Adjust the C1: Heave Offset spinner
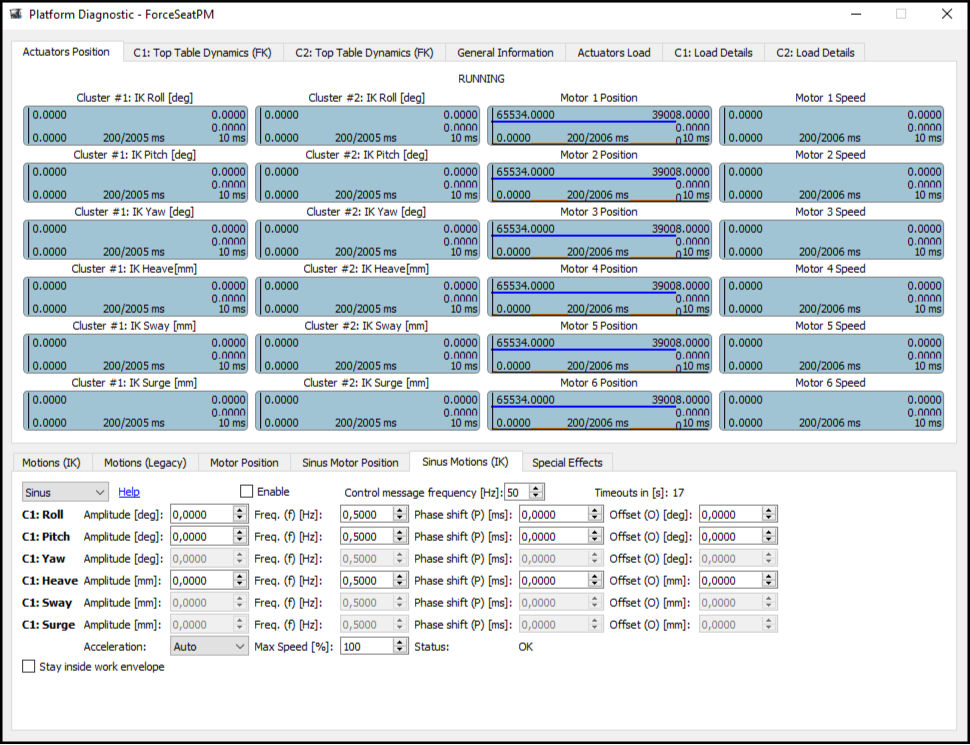Screen dimensions: 970x745 (770, 580)
